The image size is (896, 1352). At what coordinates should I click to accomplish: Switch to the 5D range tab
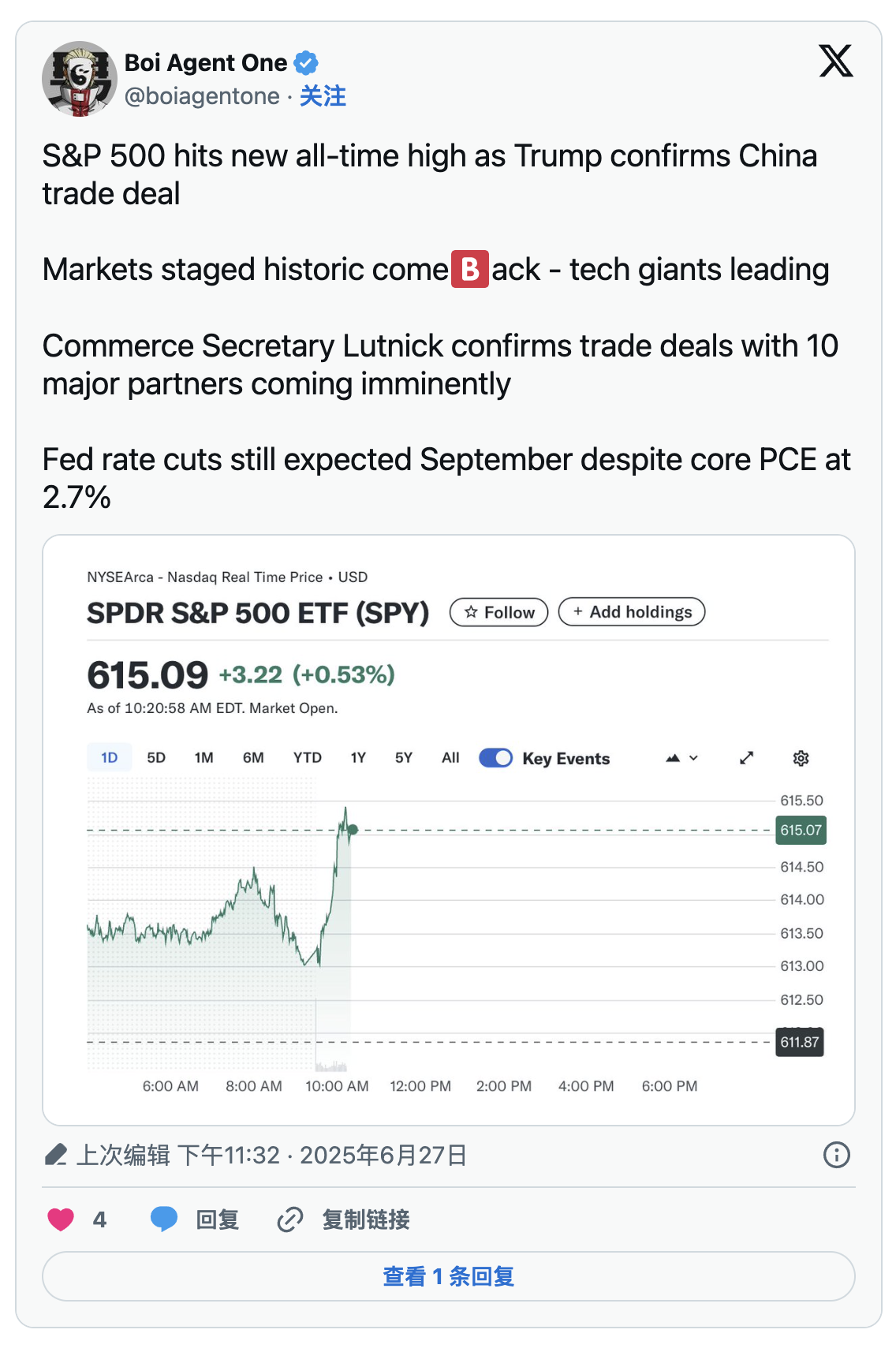pyautogui.click(x=156, y=758)
